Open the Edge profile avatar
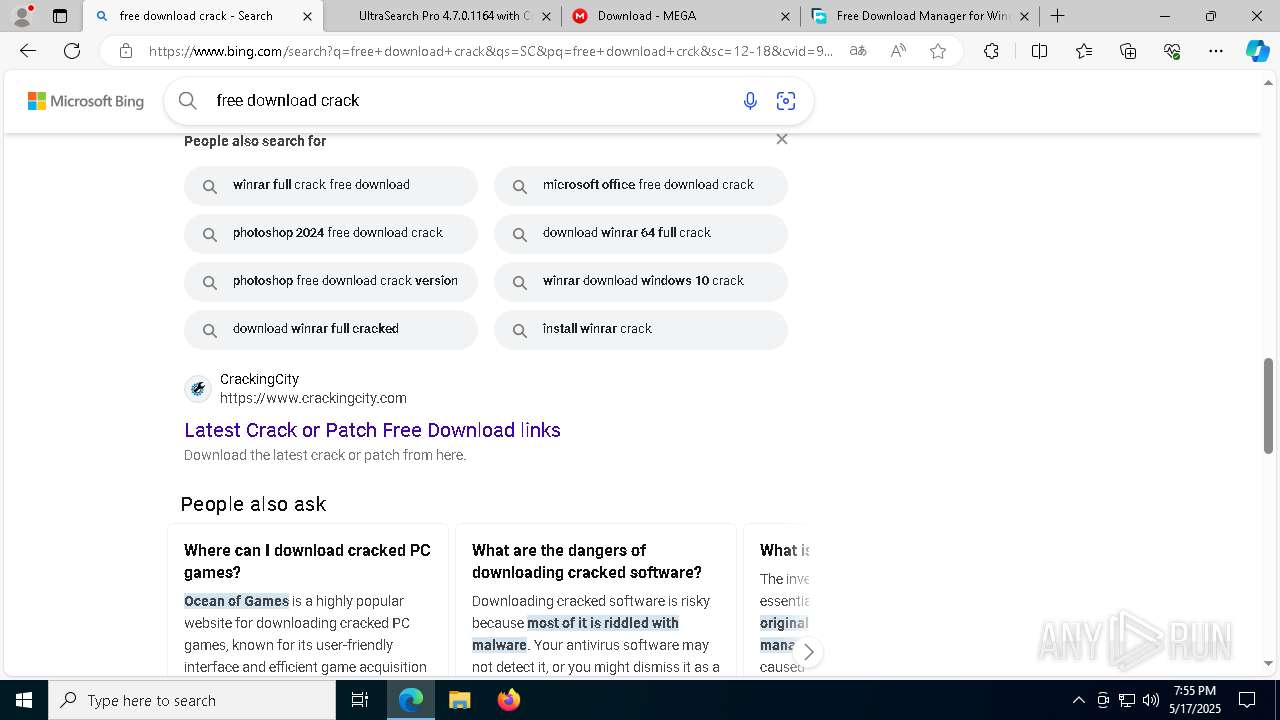 click(22, 16)
